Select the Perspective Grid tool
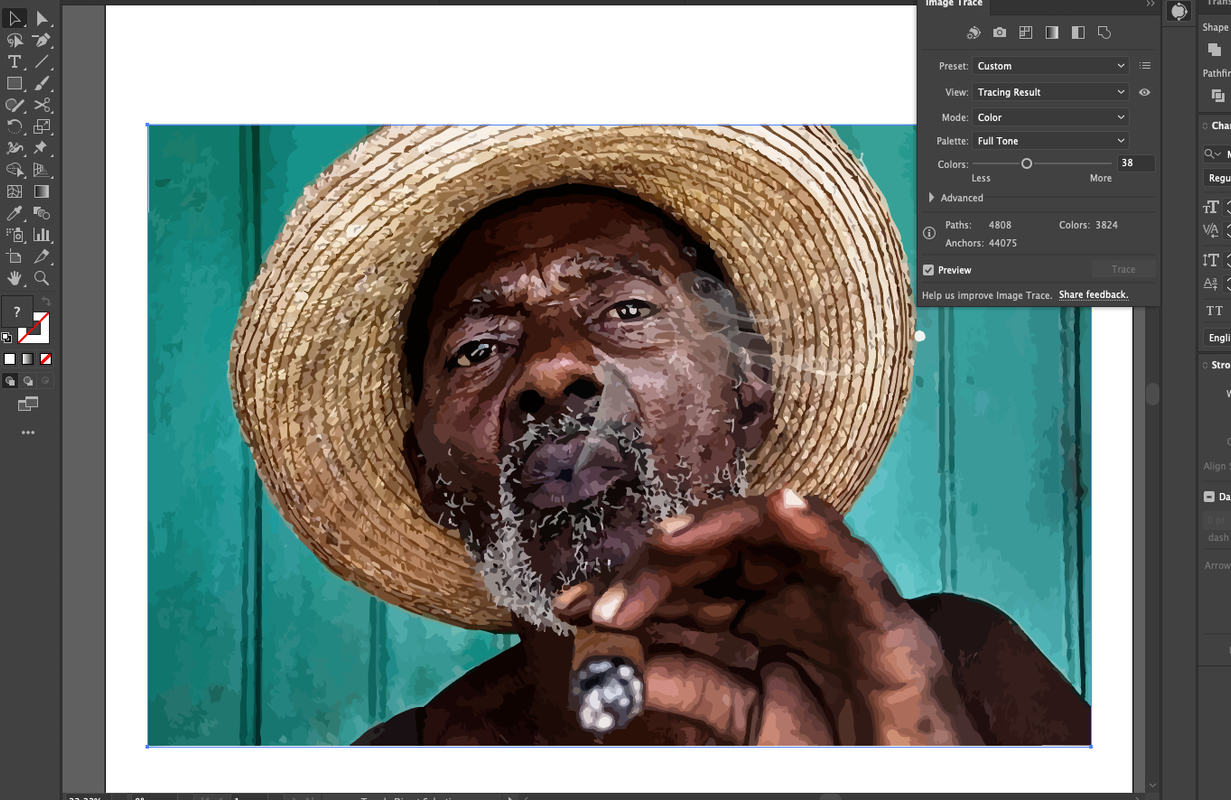This screenshot has height=800, width=1231. [x=42, y=170]
